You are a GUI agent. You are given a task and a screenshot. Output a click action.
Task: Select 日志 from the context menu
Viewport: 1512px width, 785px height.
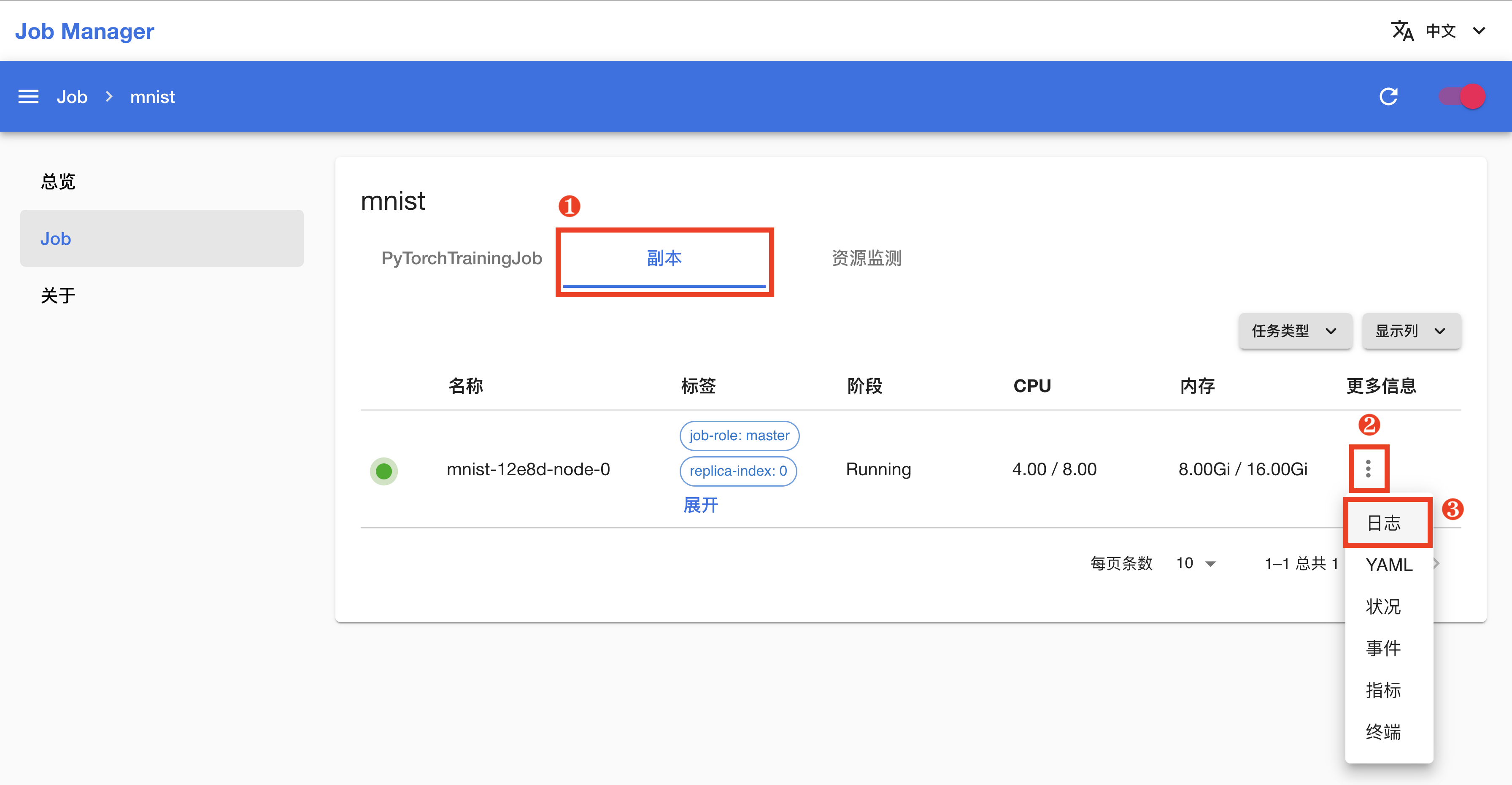(1388, 522)
